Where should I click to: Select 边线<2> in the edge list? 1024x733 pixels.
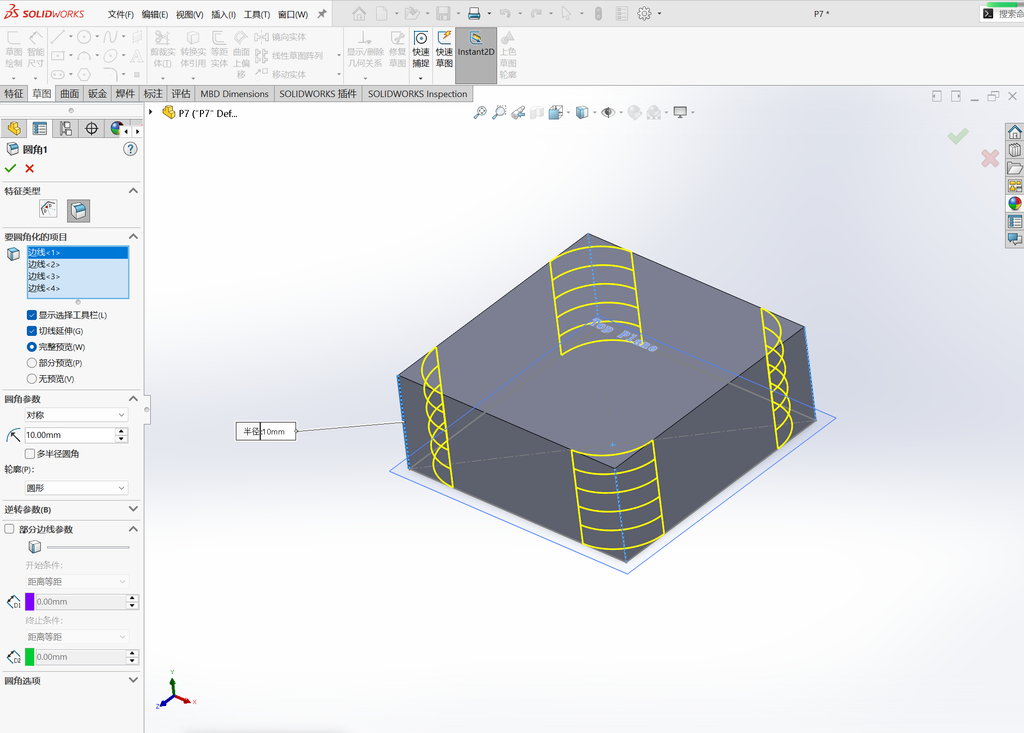[78, 265]
